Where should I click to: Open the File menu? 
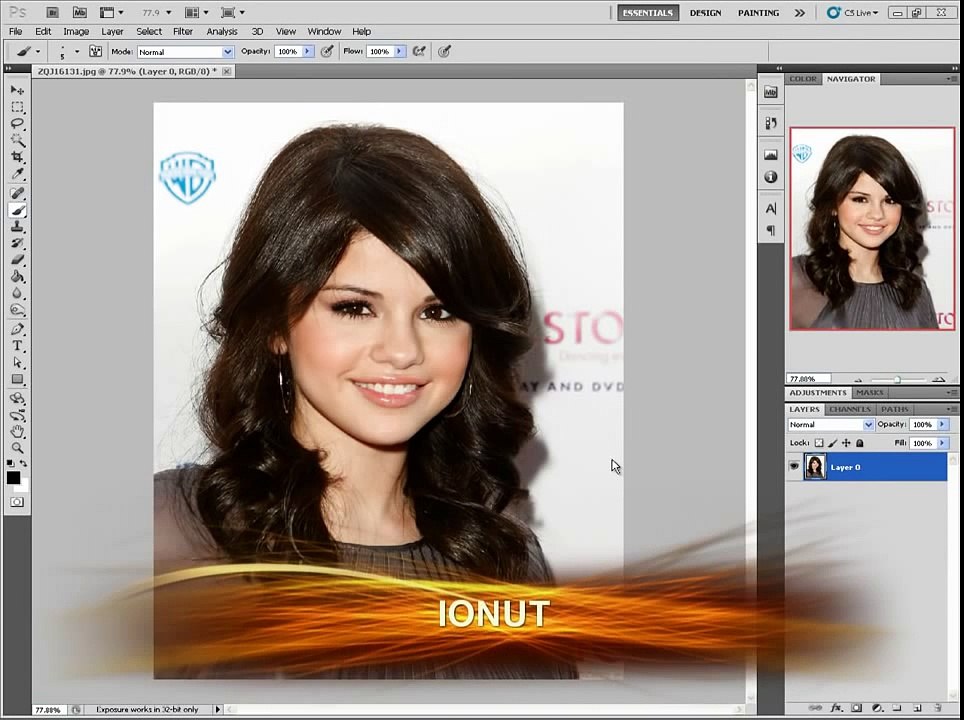point(15,31)
